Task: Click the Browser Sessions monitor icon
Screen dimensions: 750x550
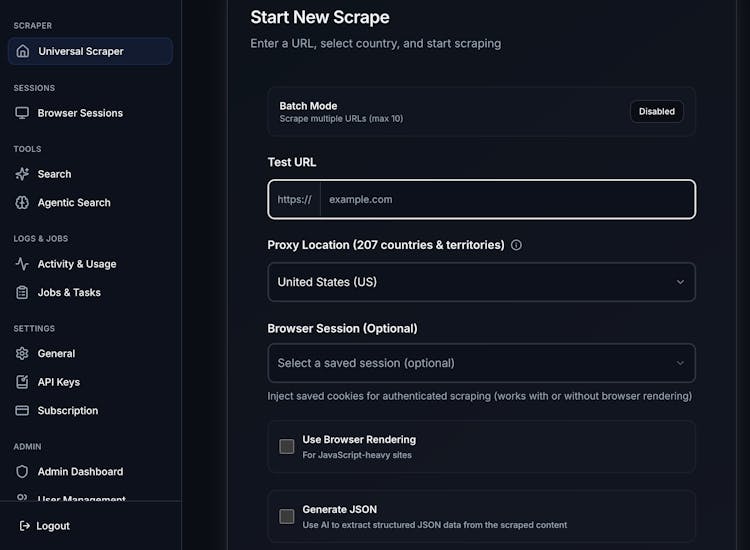Action: coord(22,113)
